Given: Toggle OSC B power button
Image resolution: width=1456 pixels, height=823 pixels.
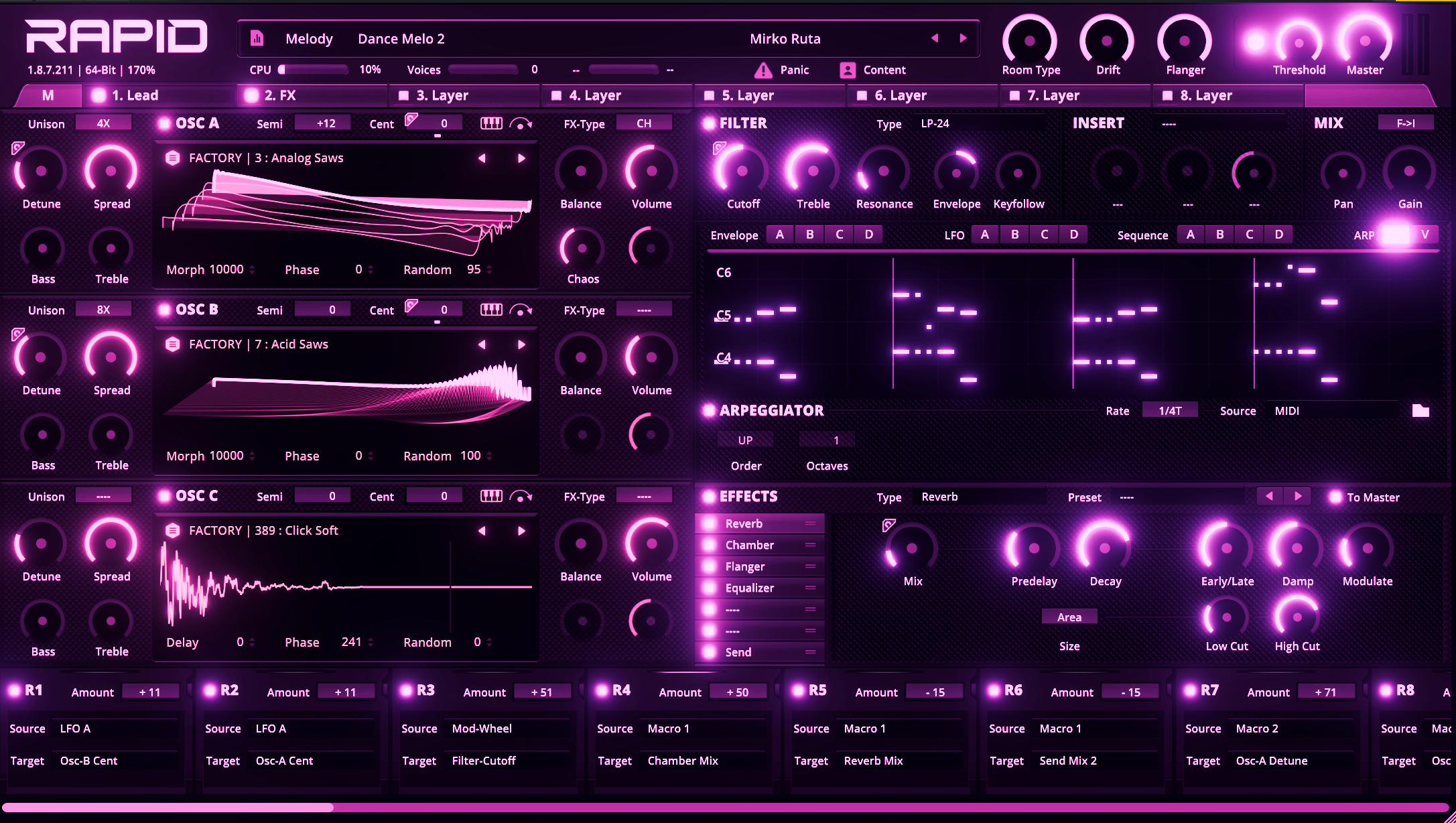Looking at the screenshot, I should point(164,310).
